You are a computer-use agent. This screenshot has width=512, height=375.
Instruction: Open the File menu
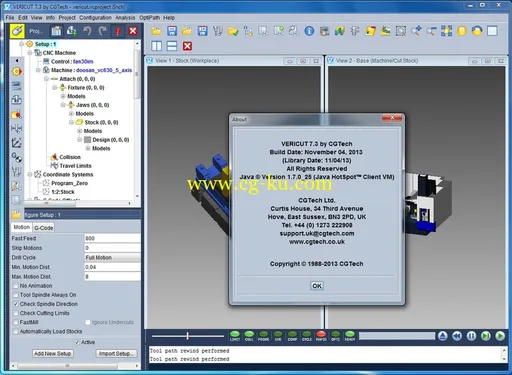point(10,17)
